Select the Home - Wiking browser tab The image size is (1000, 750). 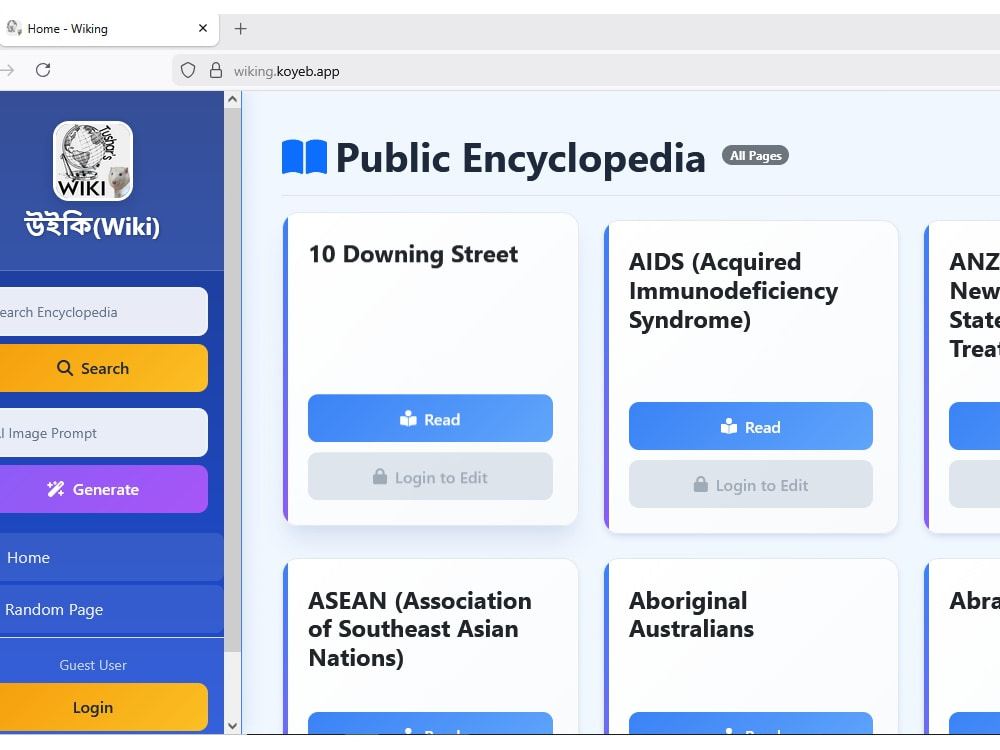click(x=108, y=29)
